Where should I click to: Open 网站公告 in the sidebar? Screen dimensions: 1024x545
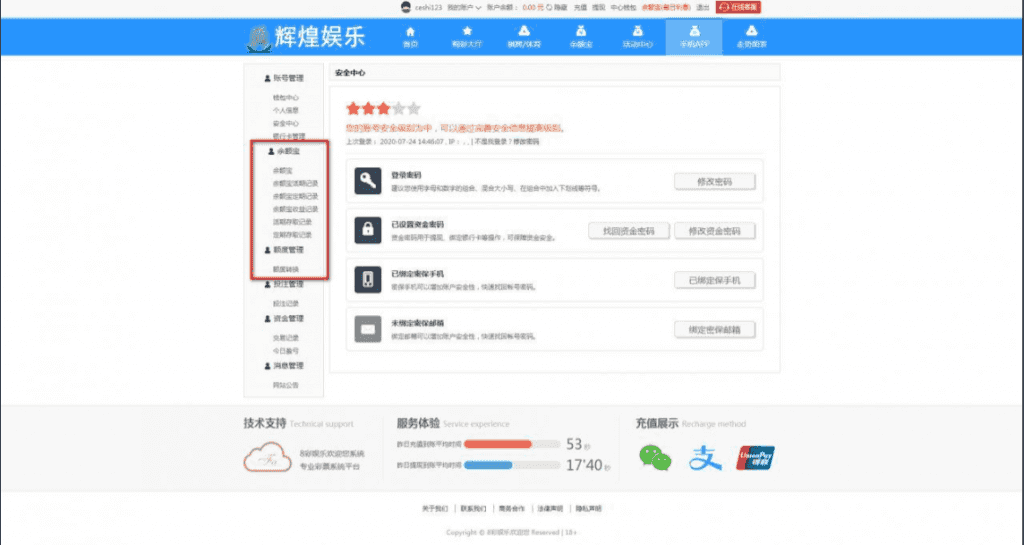point(285,385)
